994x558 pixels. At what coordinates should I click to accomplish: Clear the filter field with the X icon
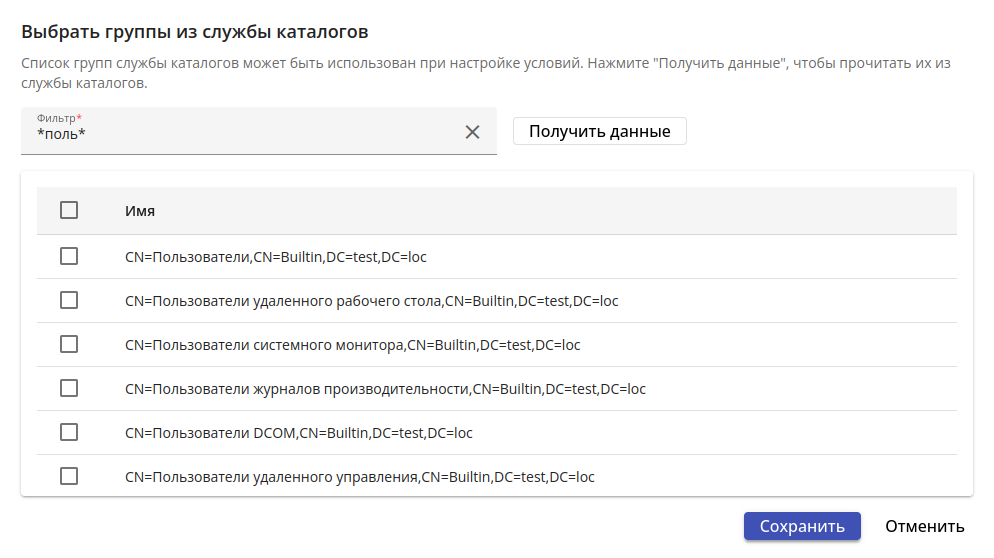point(473,132)
